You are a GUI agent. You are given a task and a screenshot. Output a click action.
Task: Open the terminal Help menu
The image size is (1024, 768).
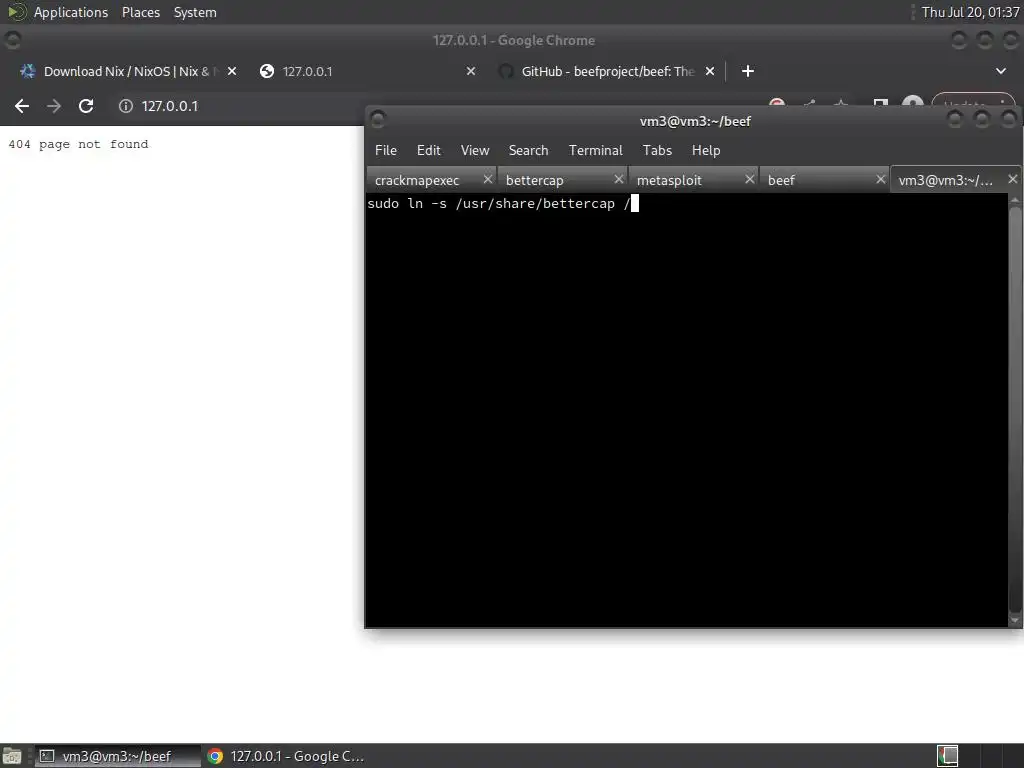[x=706, y=150]
